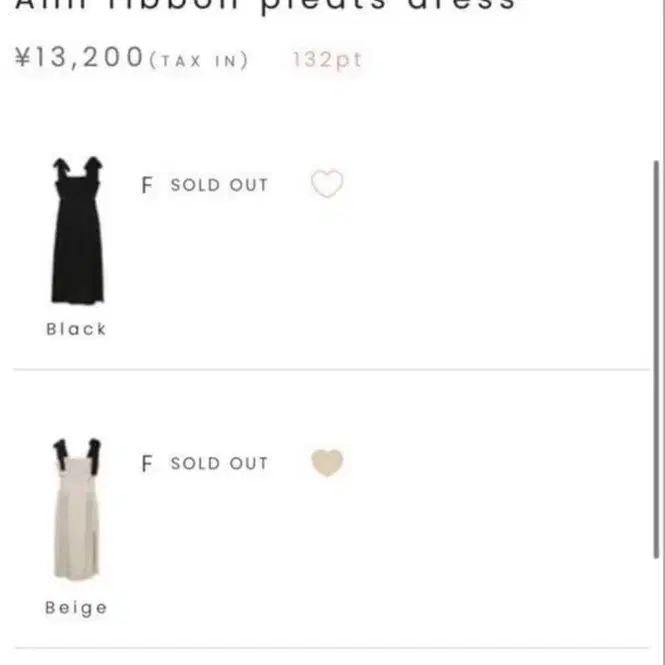
Task: Favorite the Black dress with the heart outline
Action: coord(327,184)
